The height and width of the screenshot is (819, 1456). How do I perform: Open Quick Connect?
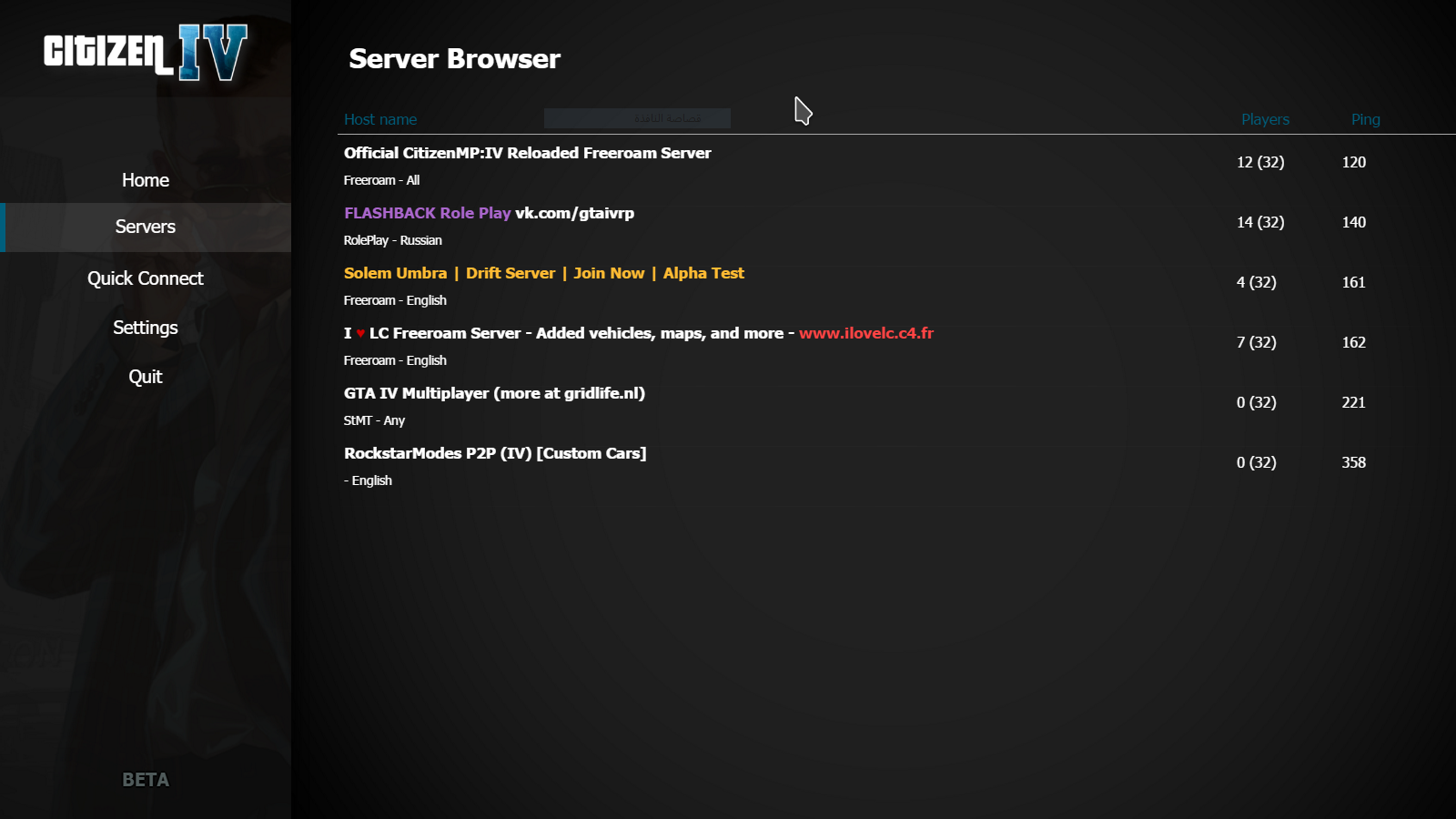[x=146, y=278]
